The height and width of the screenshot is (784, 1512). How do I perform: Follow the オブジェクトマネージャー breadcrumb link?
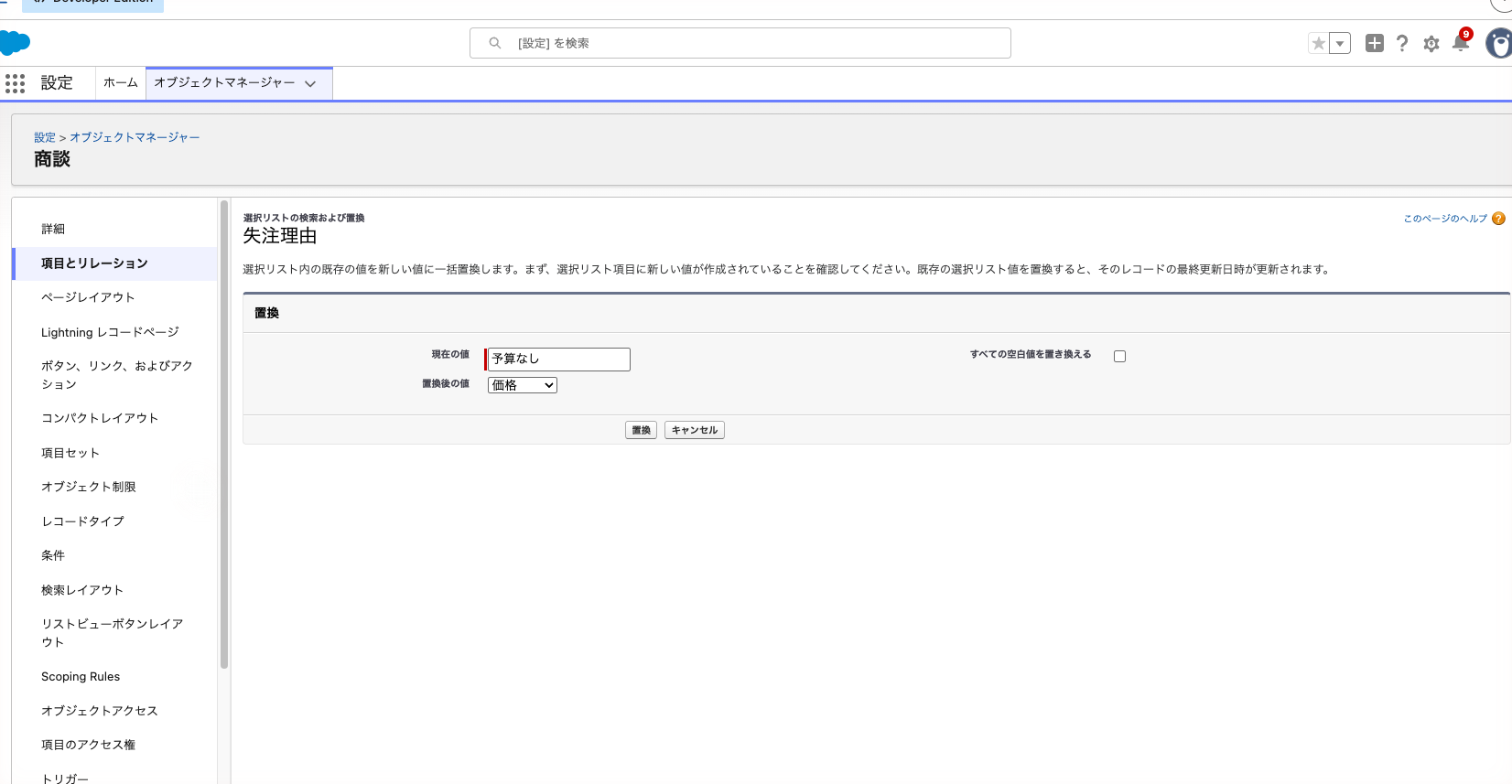click(135, 137)
